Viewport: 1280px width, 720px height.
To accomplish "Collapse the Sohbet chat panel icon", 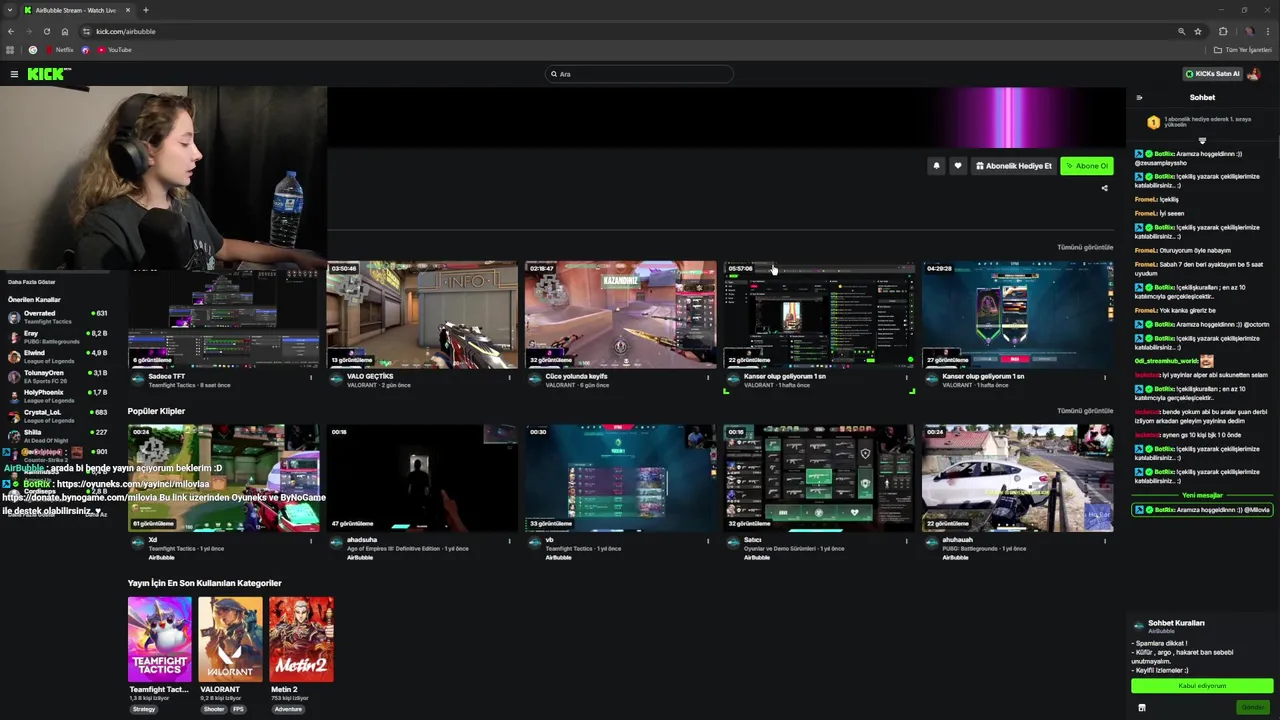I will 1139,98.
